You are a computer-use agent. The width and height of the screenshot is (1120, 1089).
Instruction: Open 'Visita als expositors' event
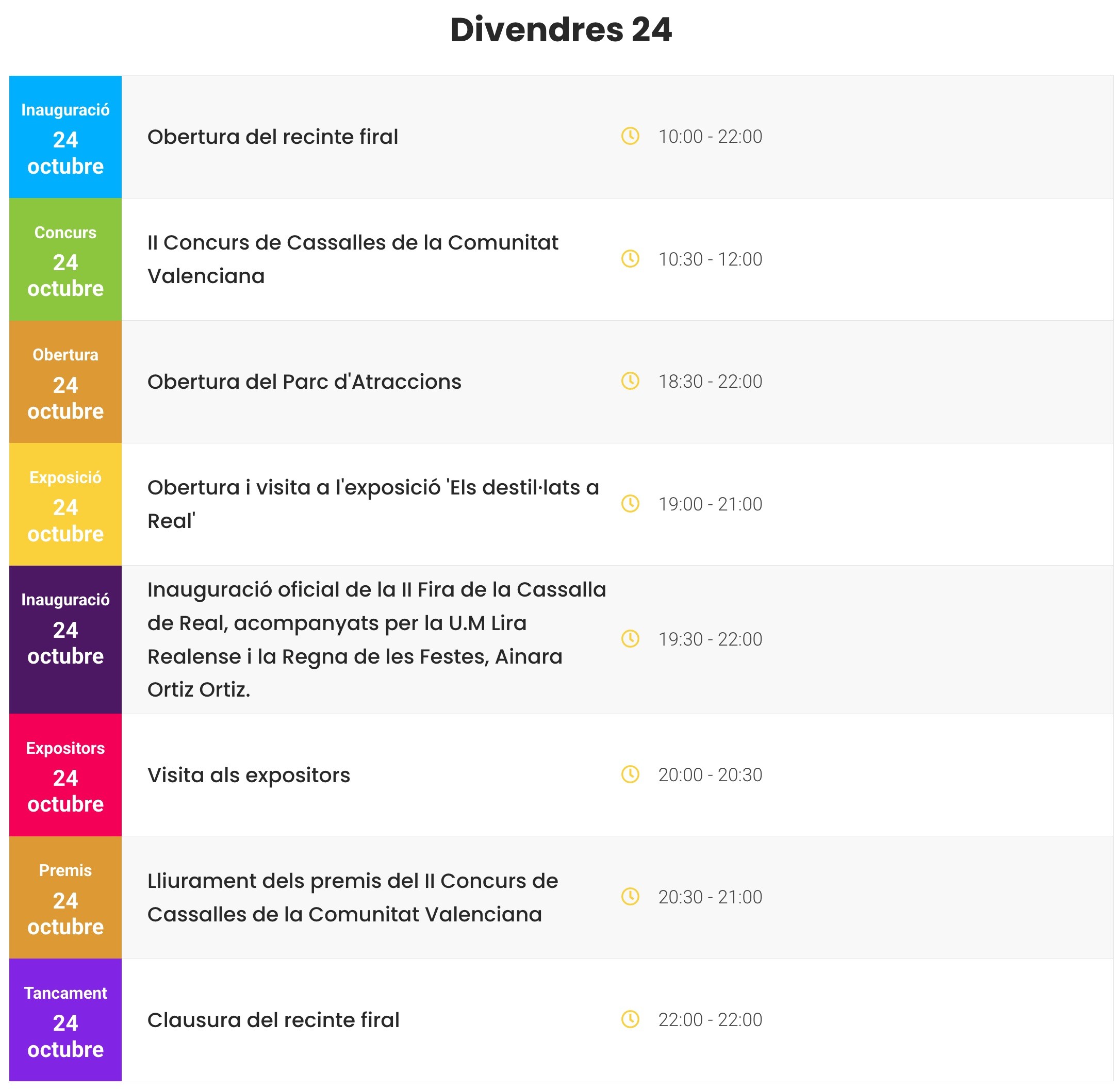248,775
